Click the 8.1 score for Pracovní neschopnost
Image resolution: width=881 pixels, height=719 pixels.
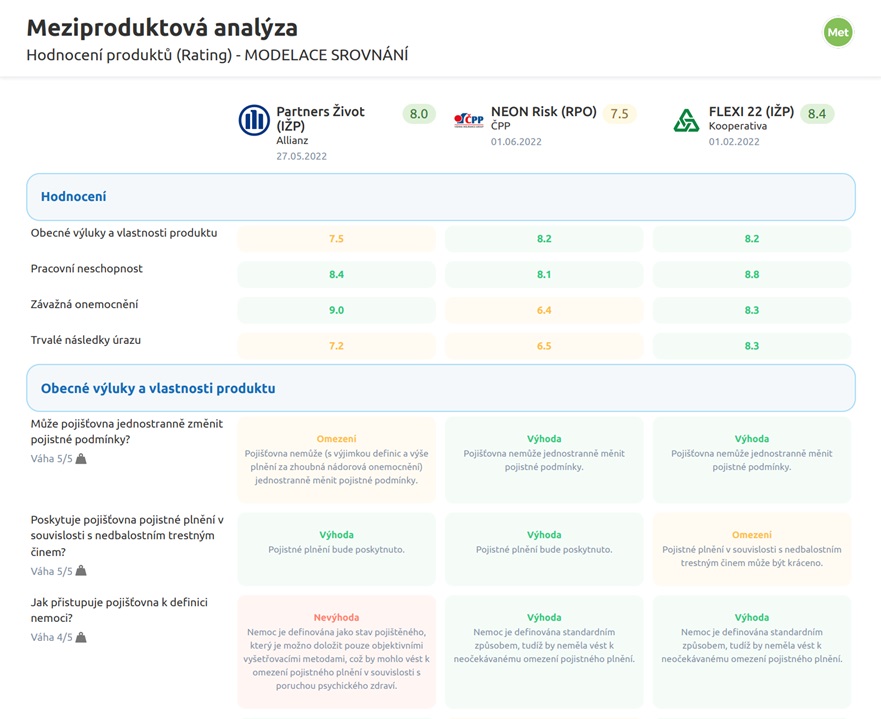(544, 275)
